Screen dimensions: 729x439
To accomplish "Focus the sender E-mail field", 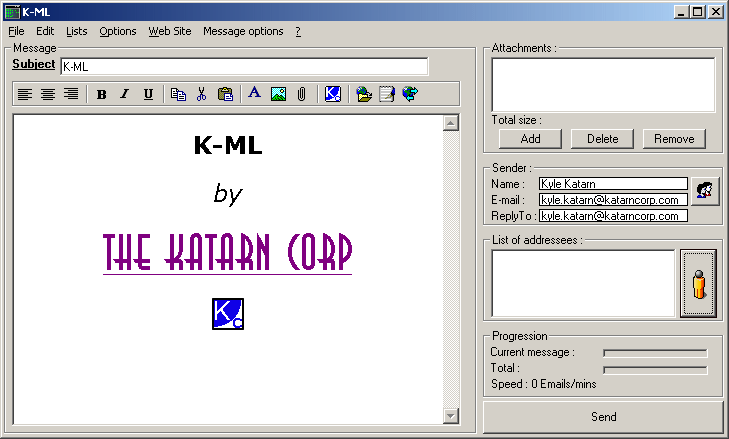I will [613, 200].
